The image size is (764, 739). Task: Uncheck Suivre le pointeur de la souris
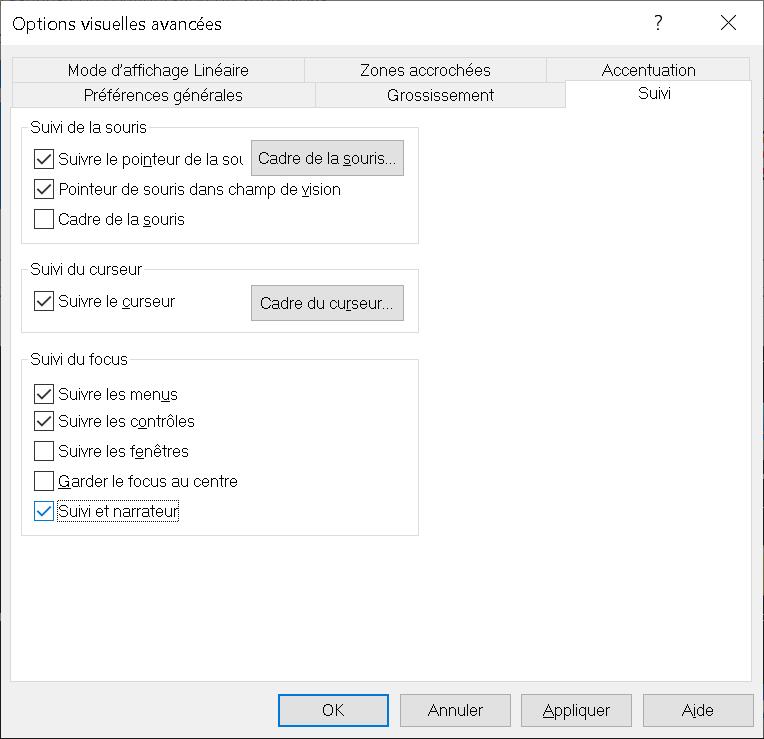[x=44, y=159]
